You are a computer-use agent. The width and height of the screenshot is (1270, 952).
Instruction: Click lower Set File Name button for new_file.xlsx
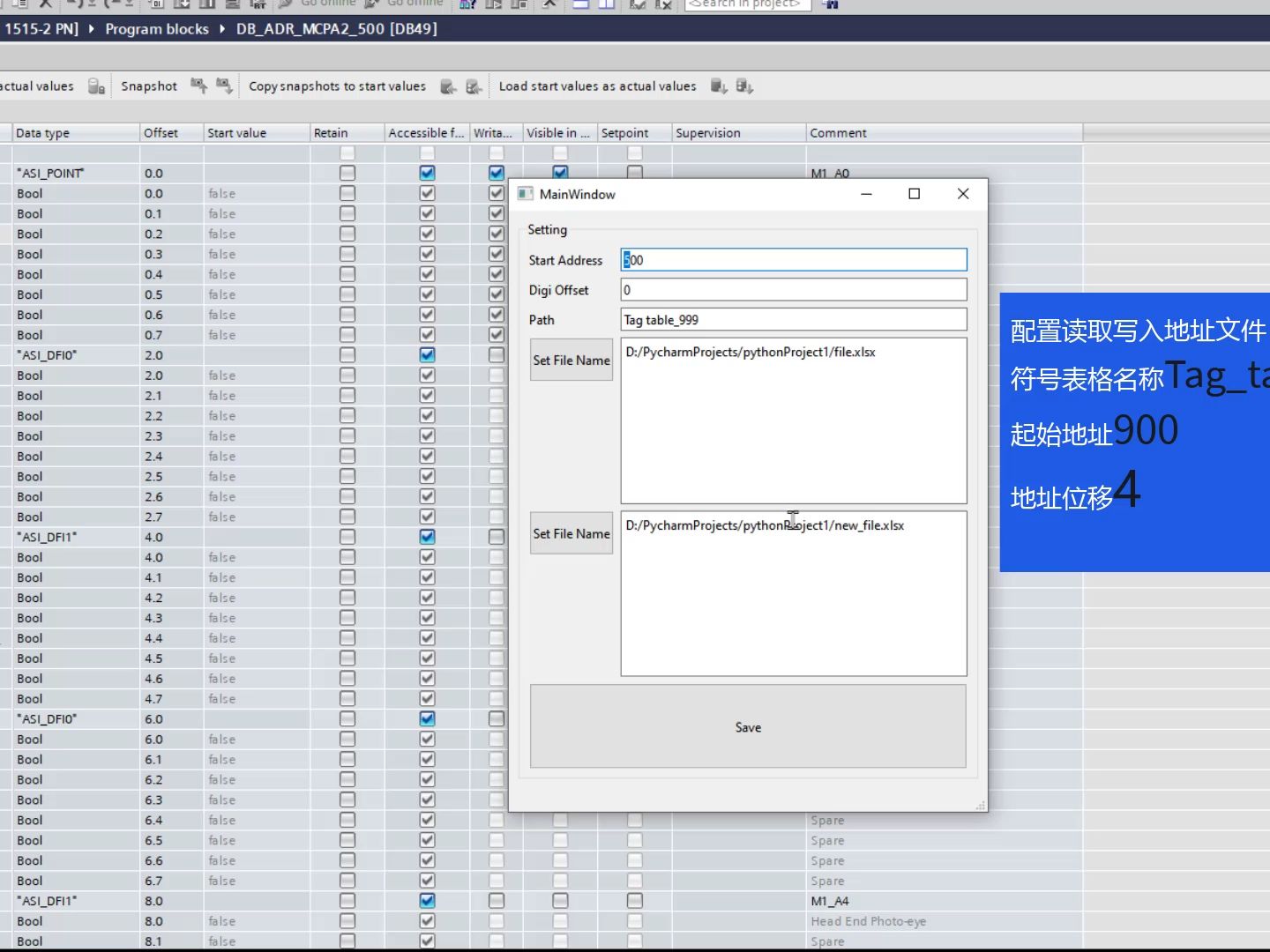pyautogui.click(x=571, y=533)
